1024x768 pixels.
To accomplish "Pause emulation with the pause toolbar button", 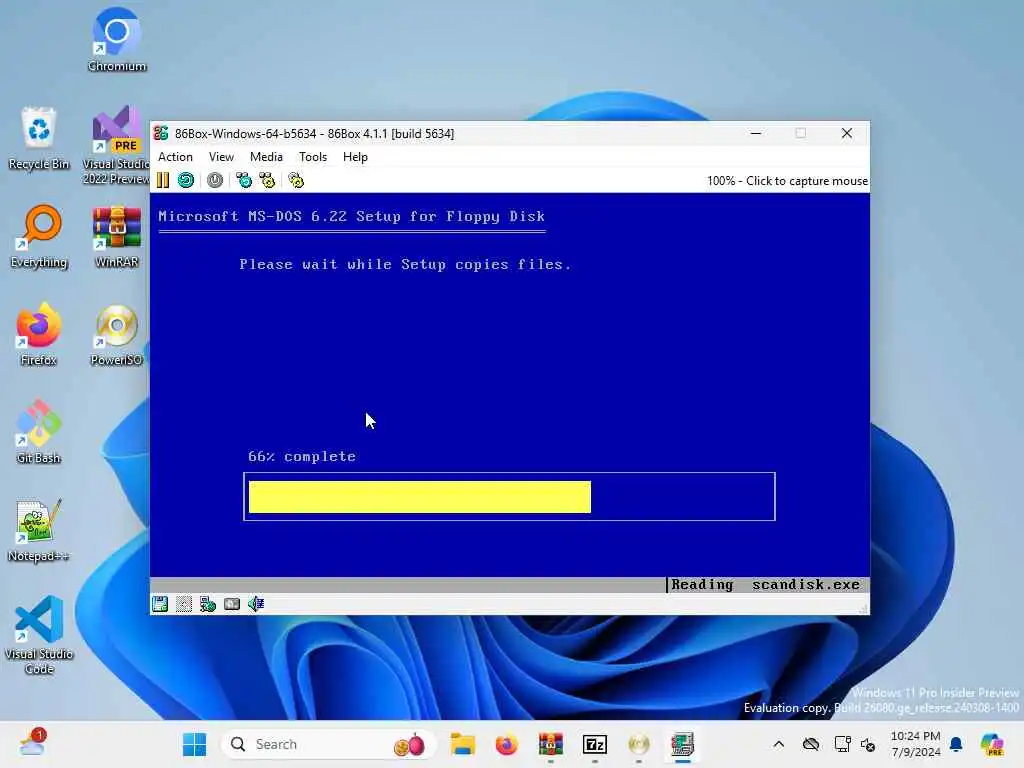I will (163, 180).
